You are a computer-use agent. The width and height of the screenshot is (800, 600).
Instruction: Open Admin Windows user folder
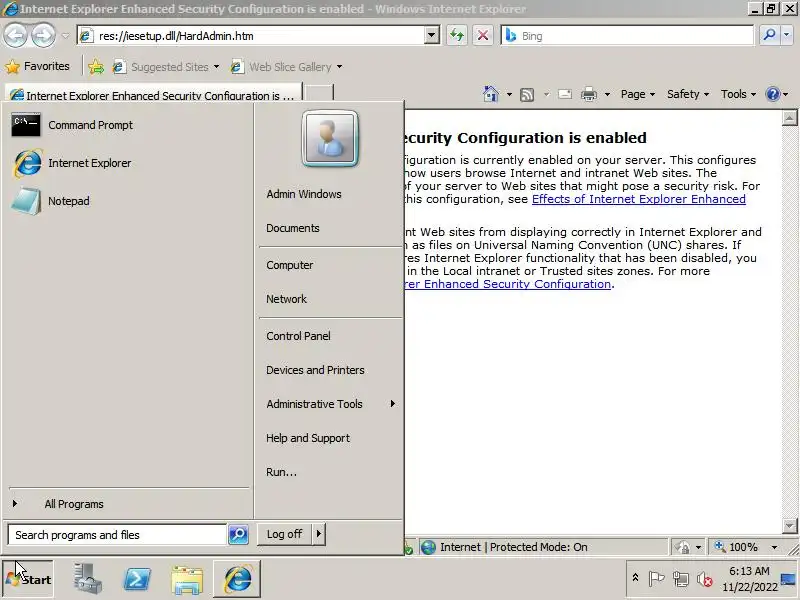point(304,194)
